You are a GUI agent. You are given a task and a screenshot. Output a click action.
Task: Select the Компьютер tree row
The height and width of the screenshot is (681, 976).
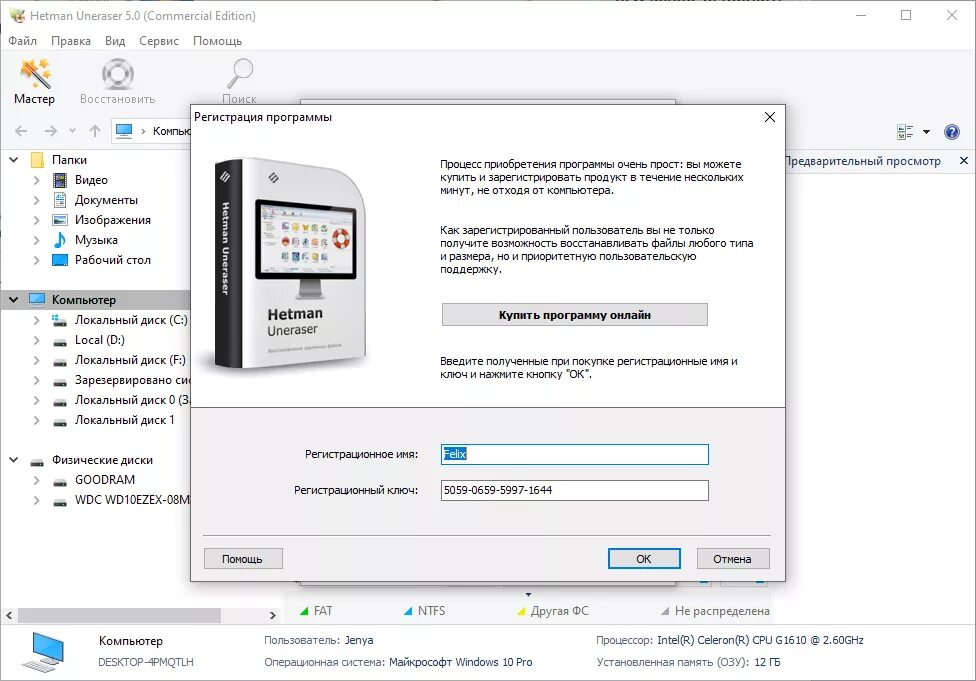(x=96, y=299)
